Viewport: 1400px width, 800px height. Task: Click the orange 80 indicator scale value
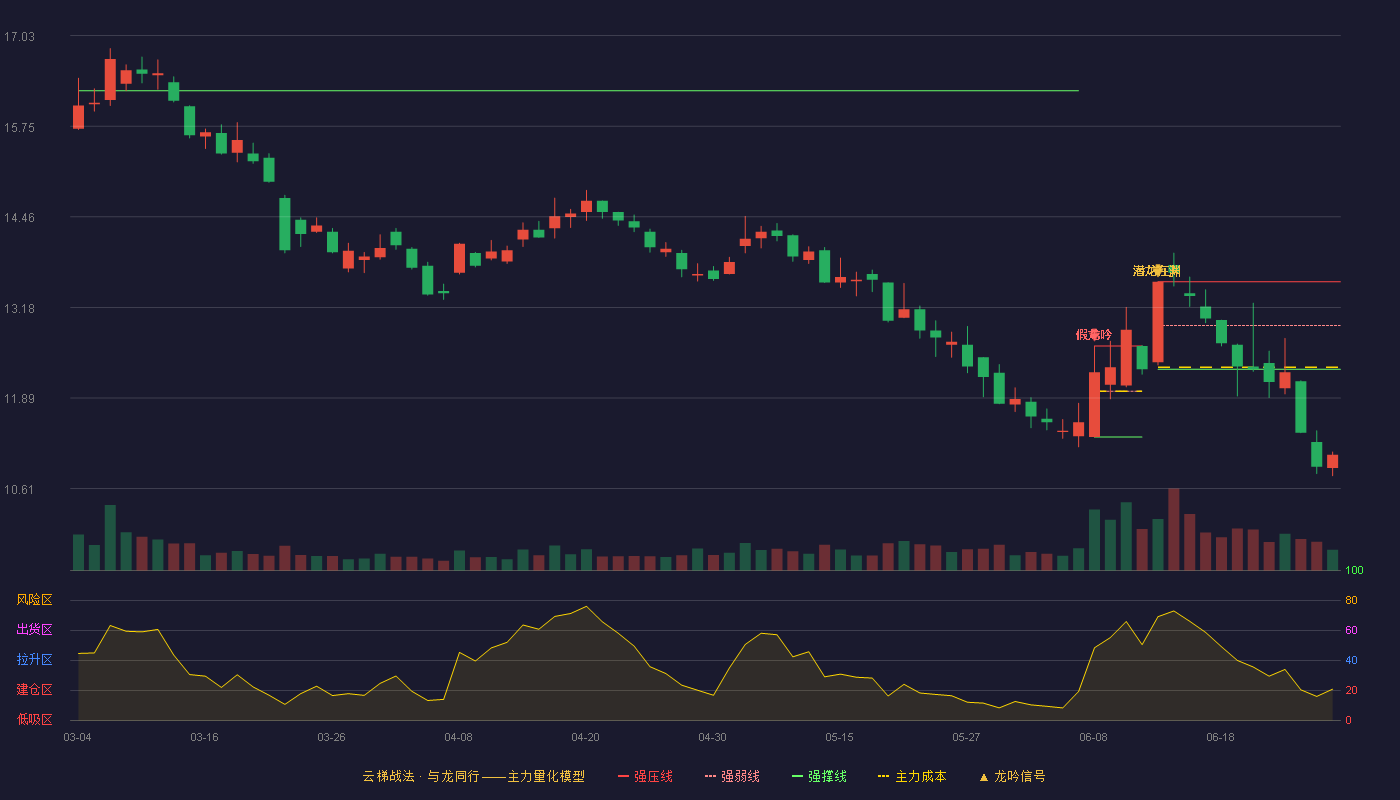click(1351, 601)
